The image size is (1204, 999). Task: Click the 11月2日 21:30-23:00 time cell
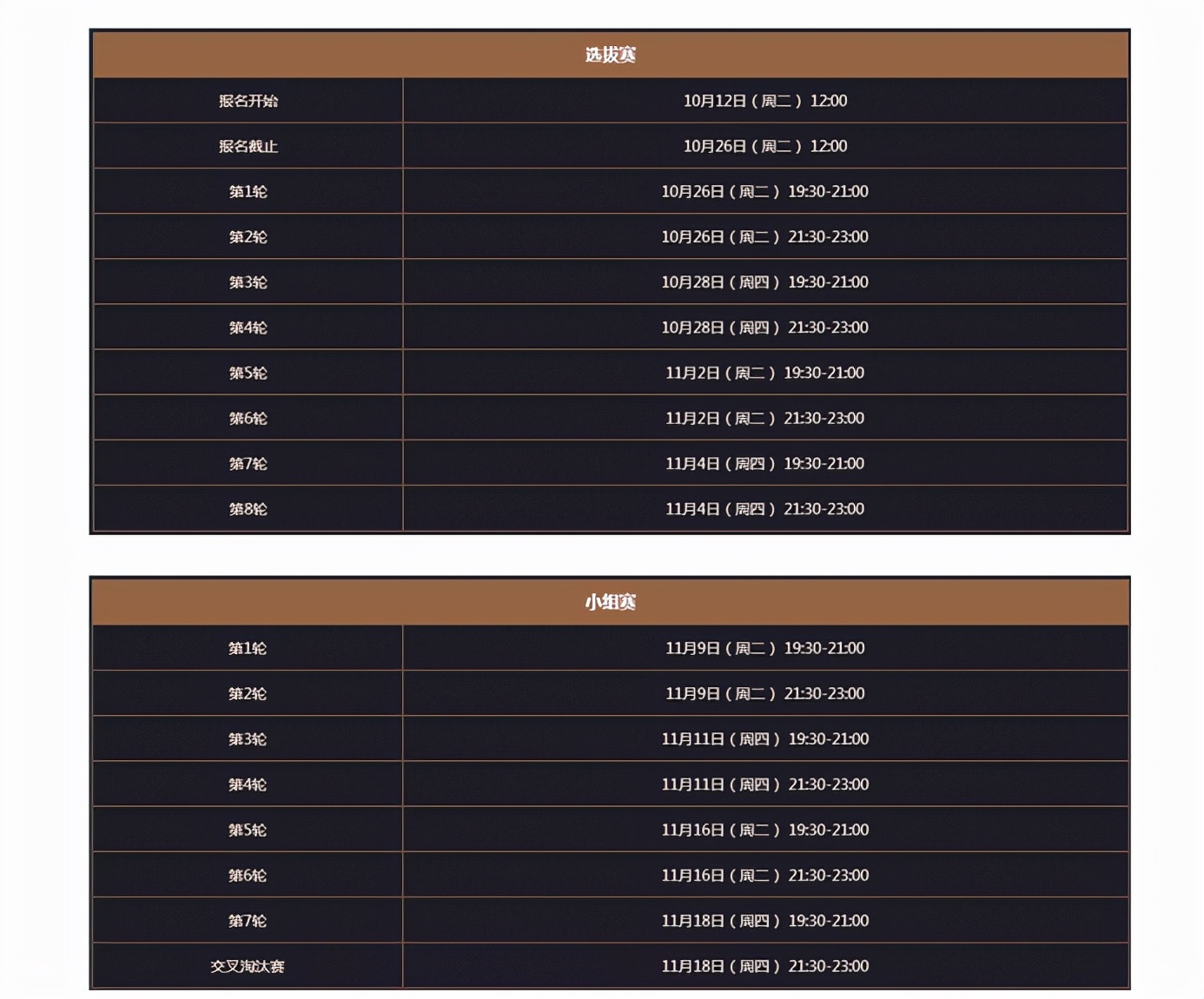764,418
